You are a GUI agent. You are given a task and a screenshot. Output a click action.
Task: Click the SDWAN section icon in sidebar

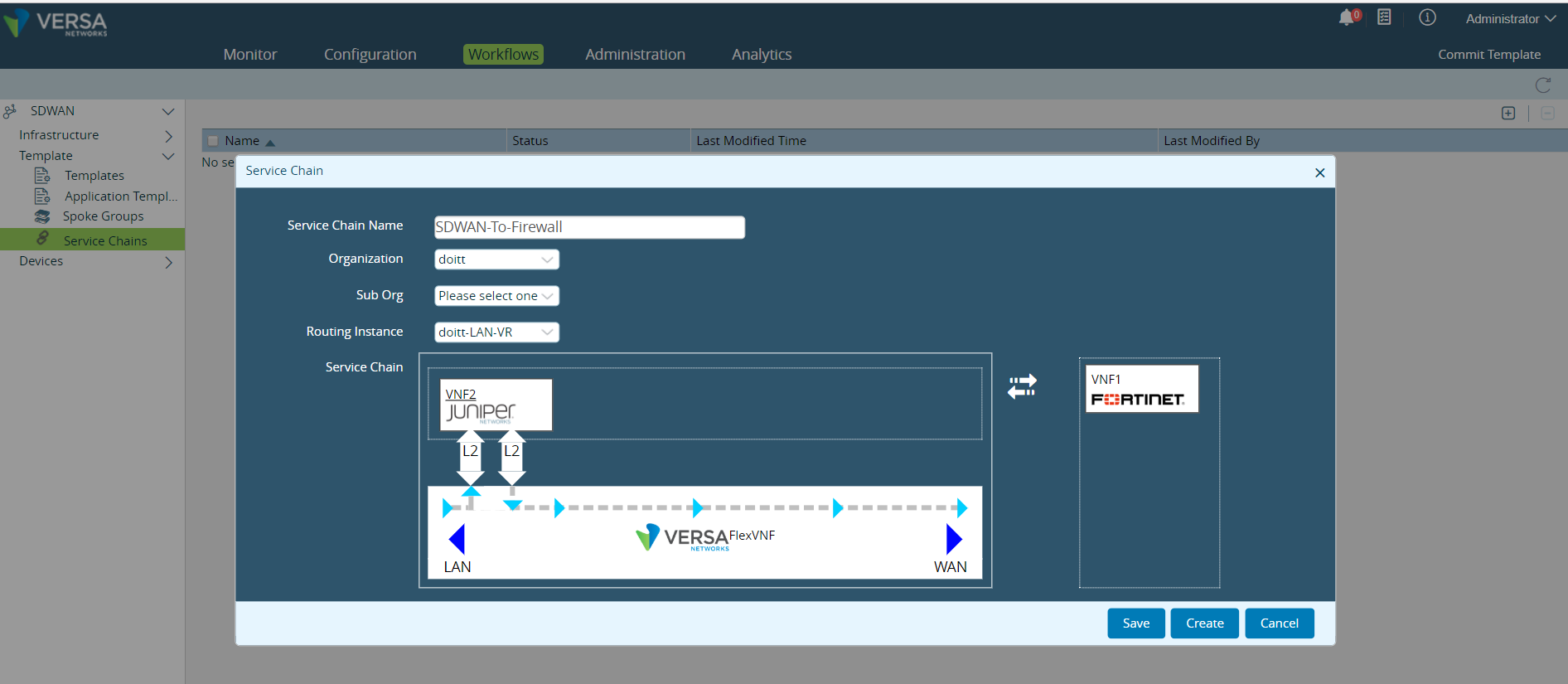click(10, 111)
